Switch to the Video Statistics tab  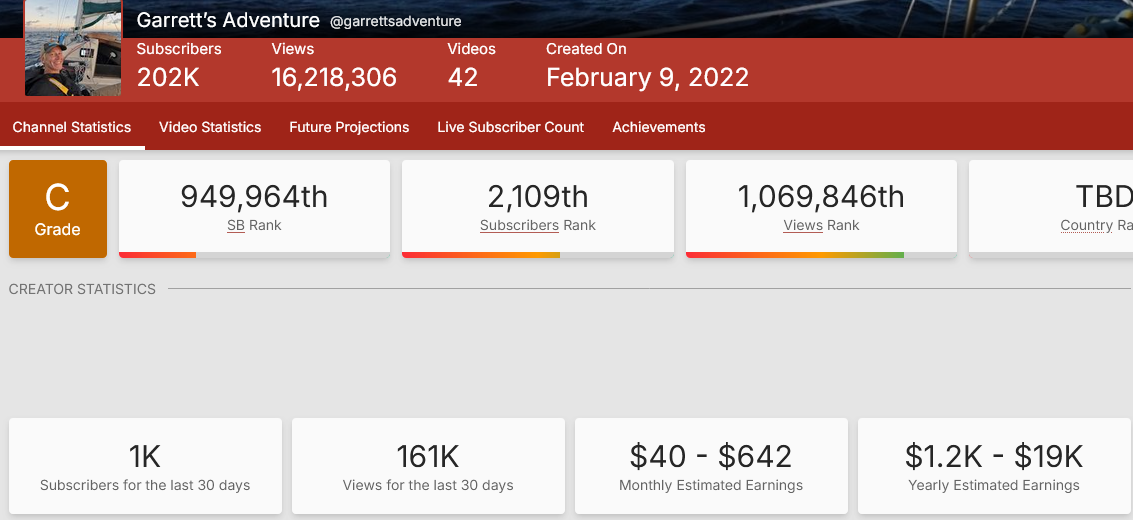coord(210,127)
